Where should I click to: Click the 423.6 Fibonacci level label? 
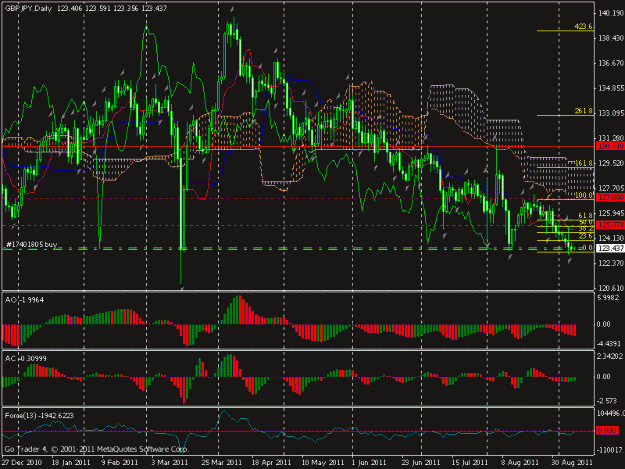(584, 27)
